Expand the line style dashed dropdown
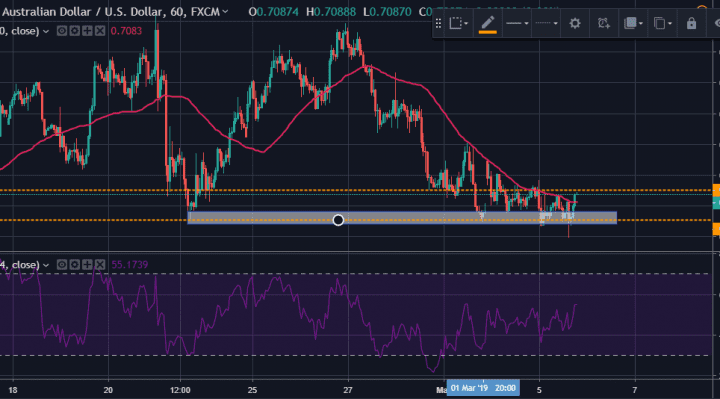 click(546, 23)
